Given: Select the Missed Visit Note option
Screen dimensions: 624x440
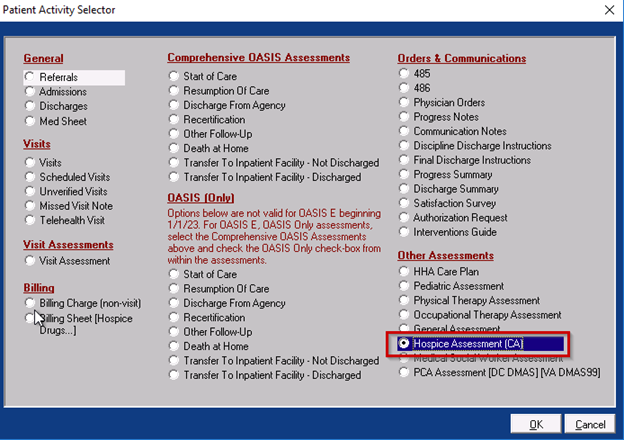Looking at the screenshot, I should click(x=31, y=206).
